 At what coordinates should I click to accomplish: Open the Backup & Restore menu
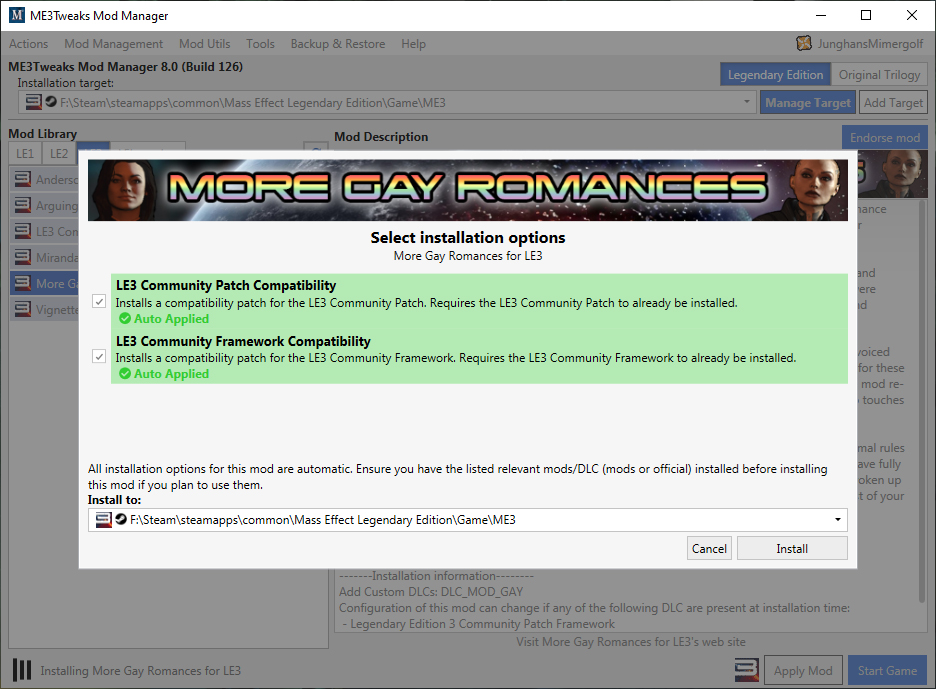pyautogui.click(x=338, y=44)
